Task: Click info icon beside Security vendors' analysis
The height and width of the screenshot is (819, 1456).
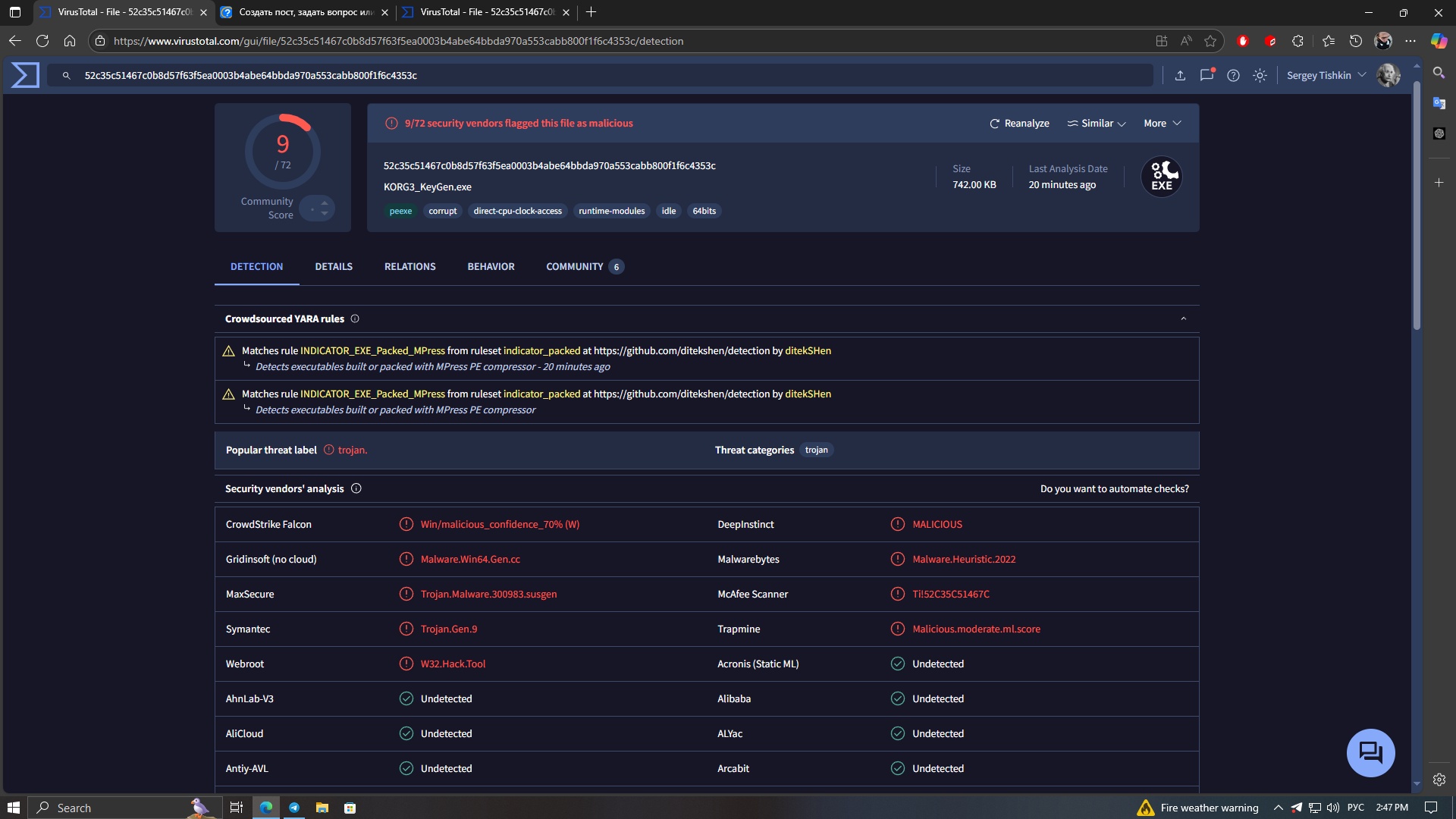Action: click(356, 488)
